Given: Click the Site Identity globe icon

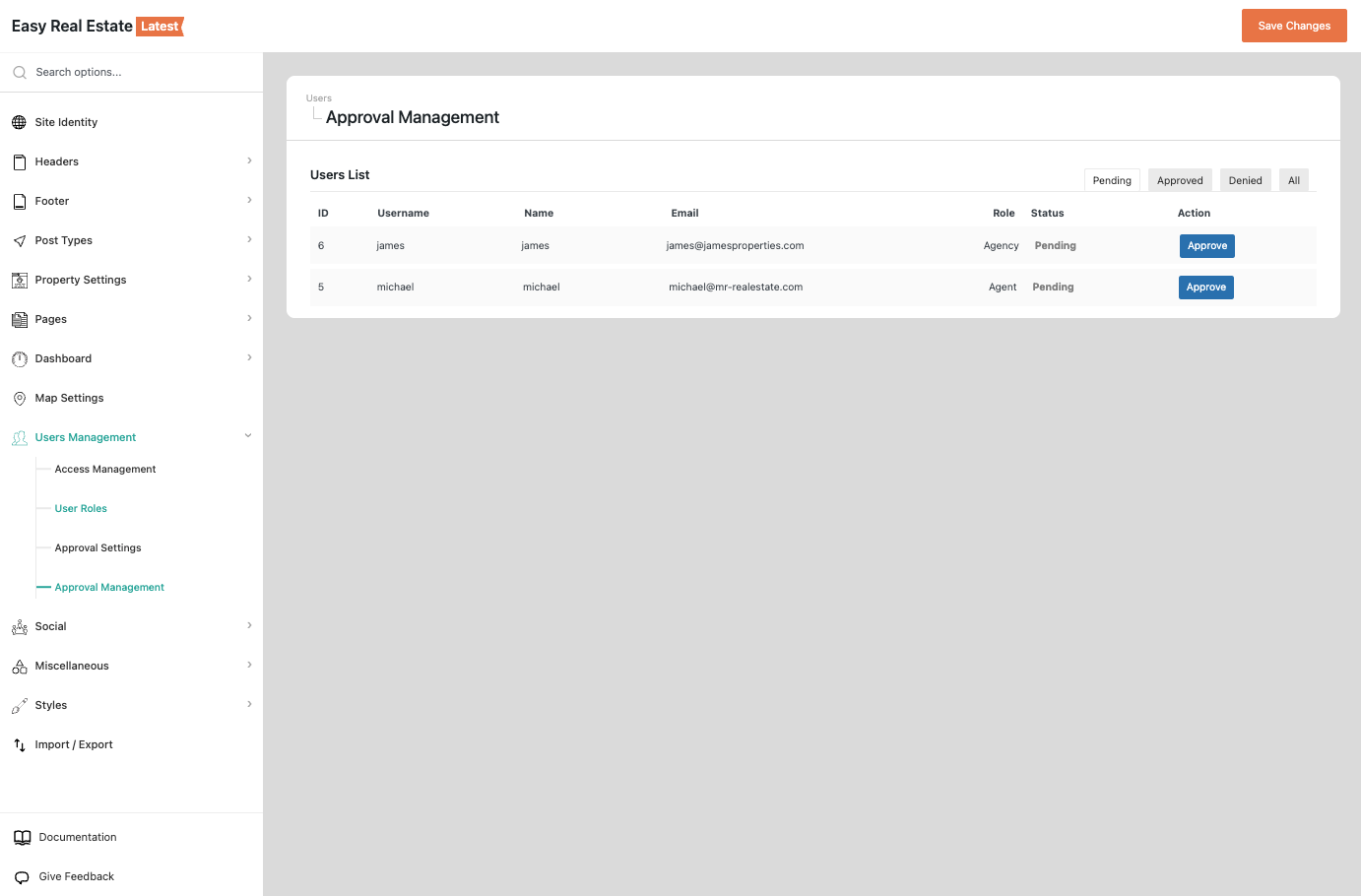Looking at the screenshot, I should point(19,122).
